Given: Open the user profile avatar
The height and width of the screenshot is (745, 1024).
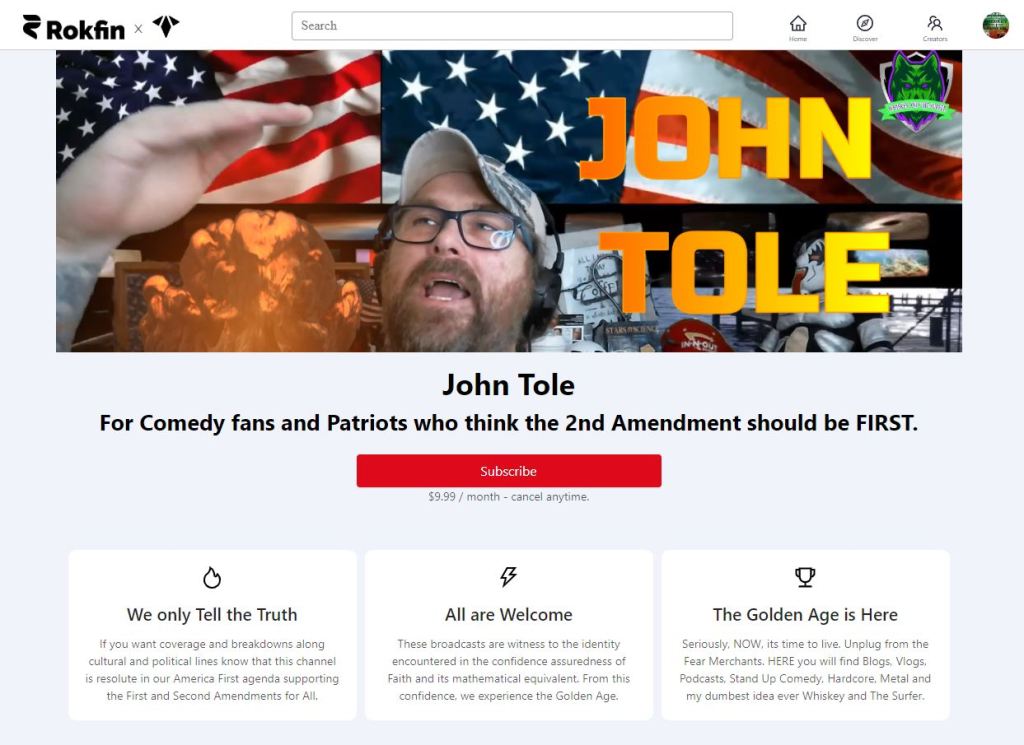Looking at the screenshot, I should click(995, 25).
